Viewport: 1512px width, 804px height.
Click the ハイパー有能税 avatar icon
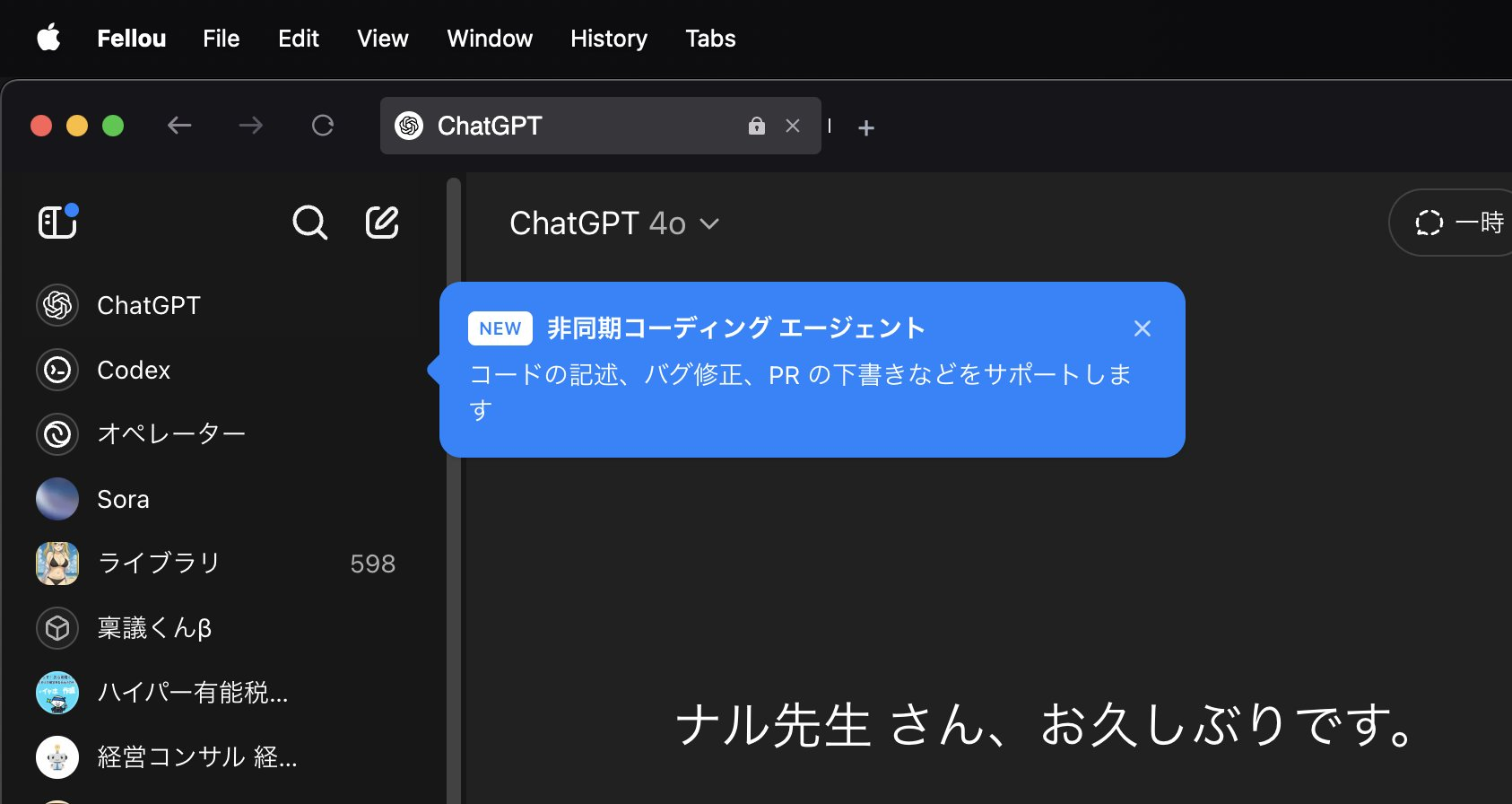pos(57,693)
